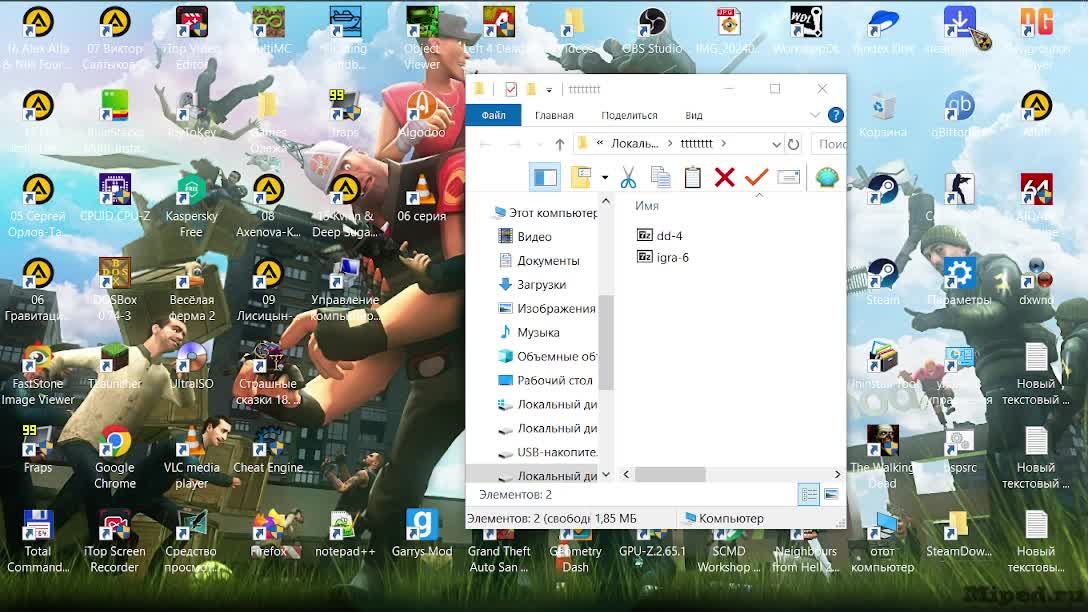Click the red X Delete icon in toolbar
The image size is (1088, 612).
point(724,178)
